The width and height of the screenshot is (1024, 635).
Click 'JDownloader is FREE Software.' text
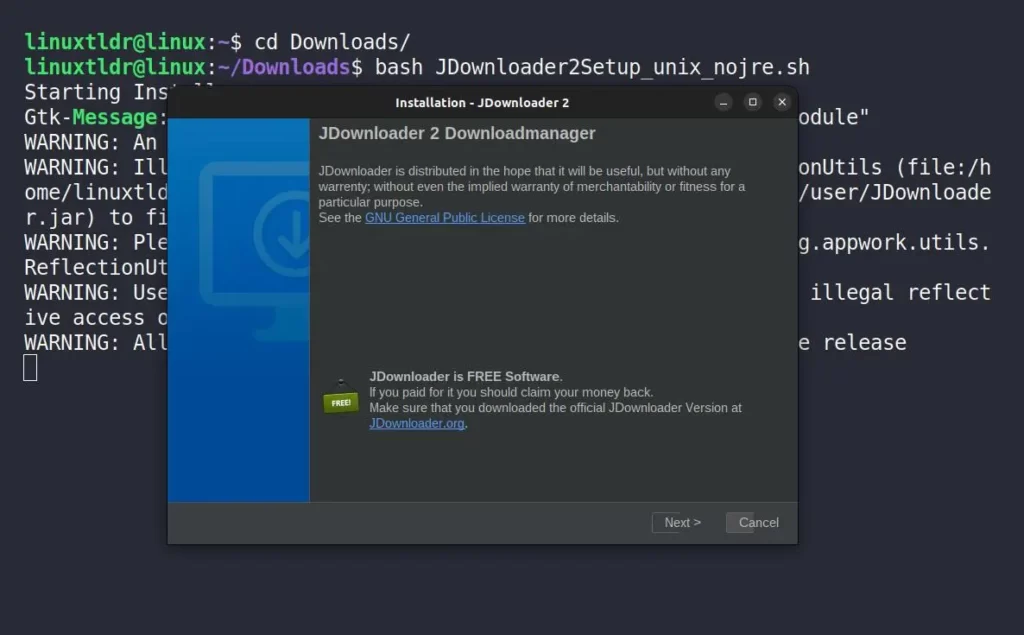click(x=466, y=376)
